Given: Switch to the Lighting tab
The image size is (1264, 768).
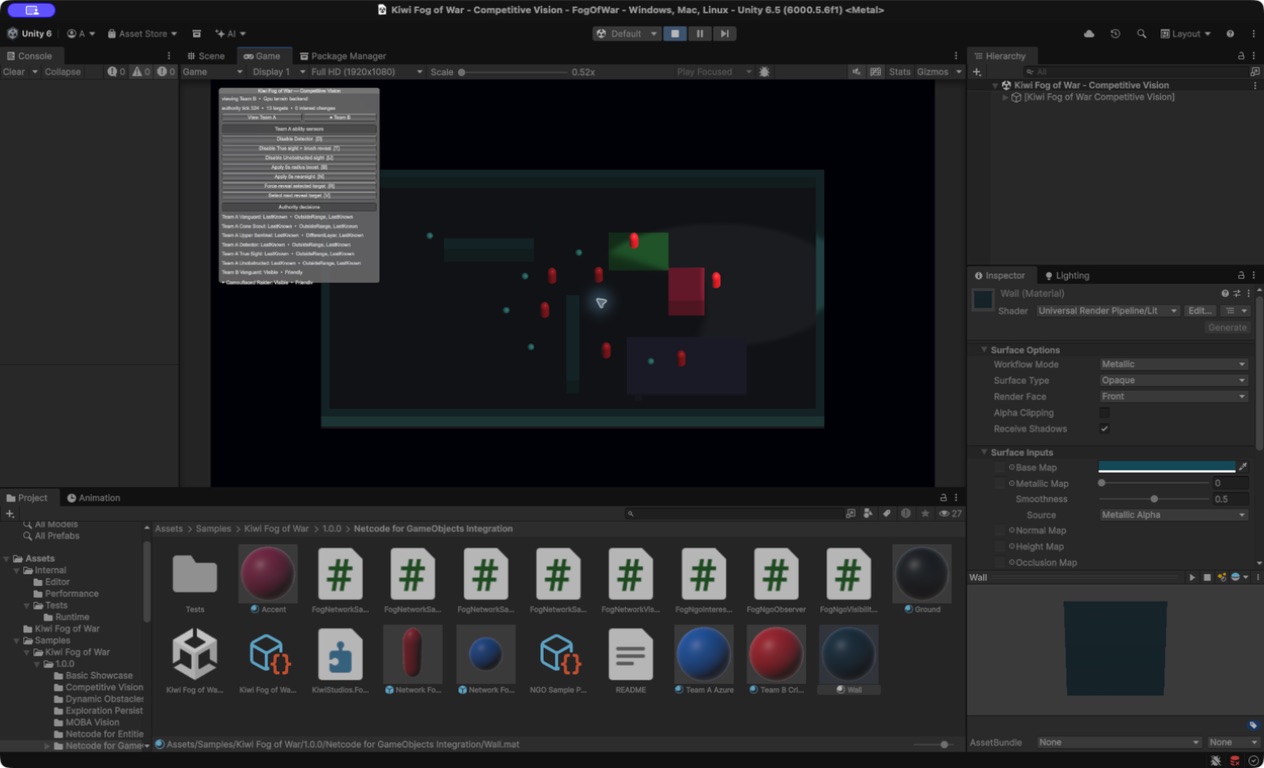Looking at the screenshot, I should click(x=1067, y=276).
